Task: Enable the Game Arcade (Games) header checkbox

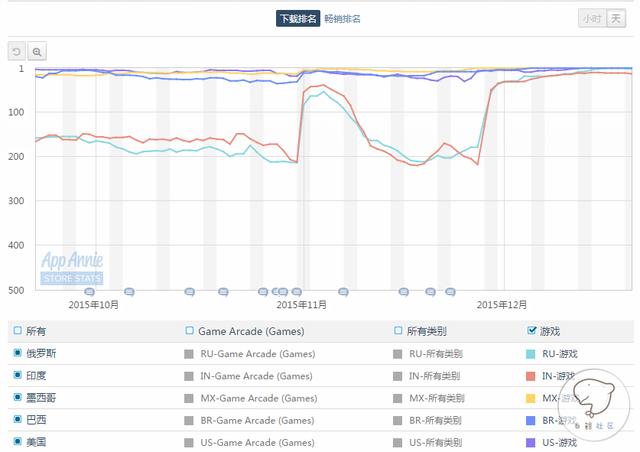Action: (189, 330)
